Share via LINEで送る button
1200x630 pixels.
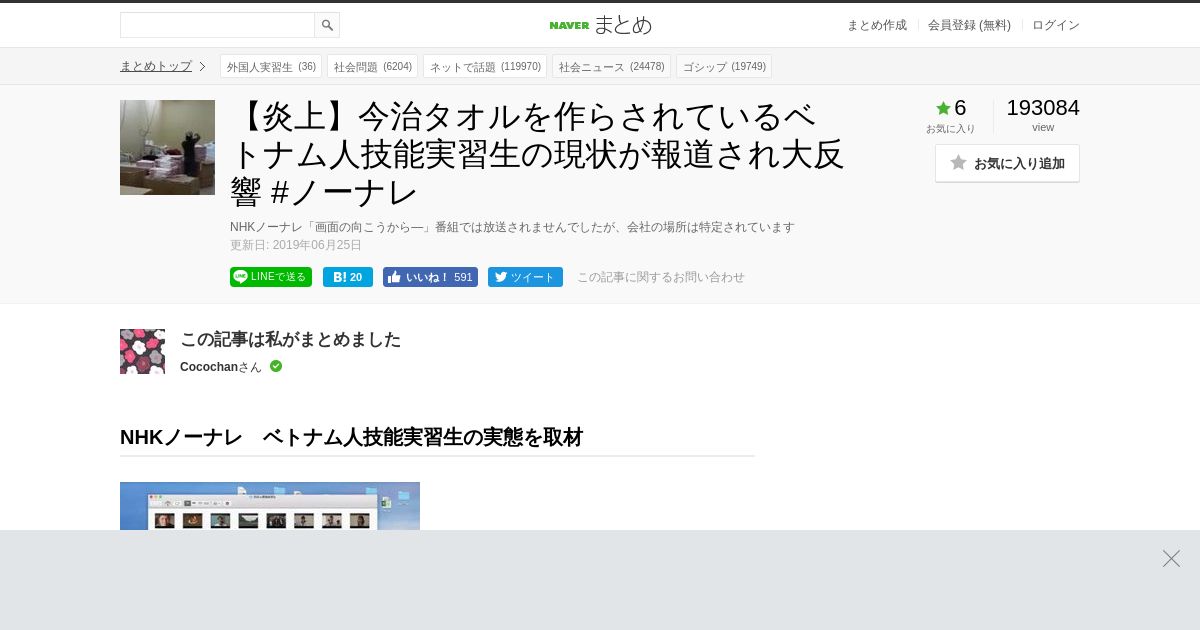[x=271, y=277]
